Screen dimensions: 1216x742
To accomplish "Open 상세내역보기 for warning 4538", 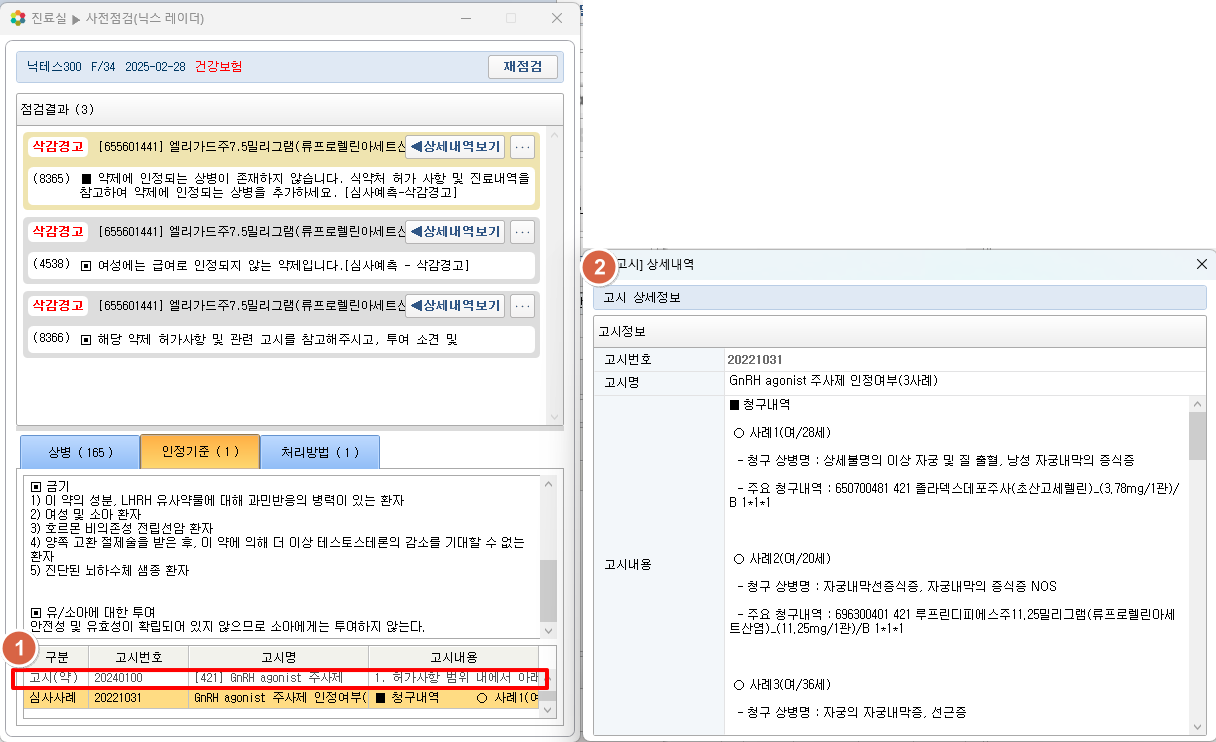I will [x=455, y=232].
